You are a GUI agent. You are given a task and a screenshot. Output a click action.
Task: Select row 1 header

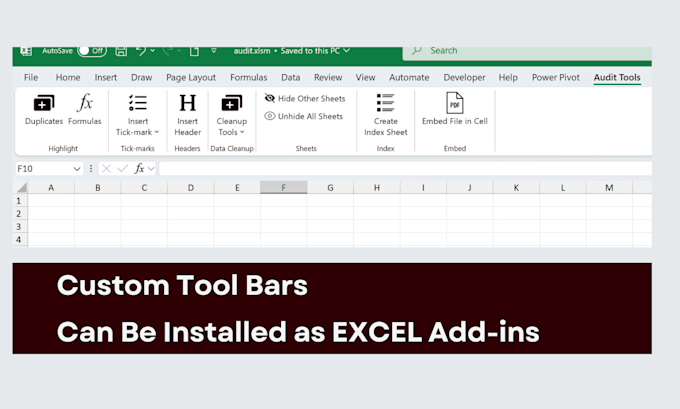coord(20,201)
